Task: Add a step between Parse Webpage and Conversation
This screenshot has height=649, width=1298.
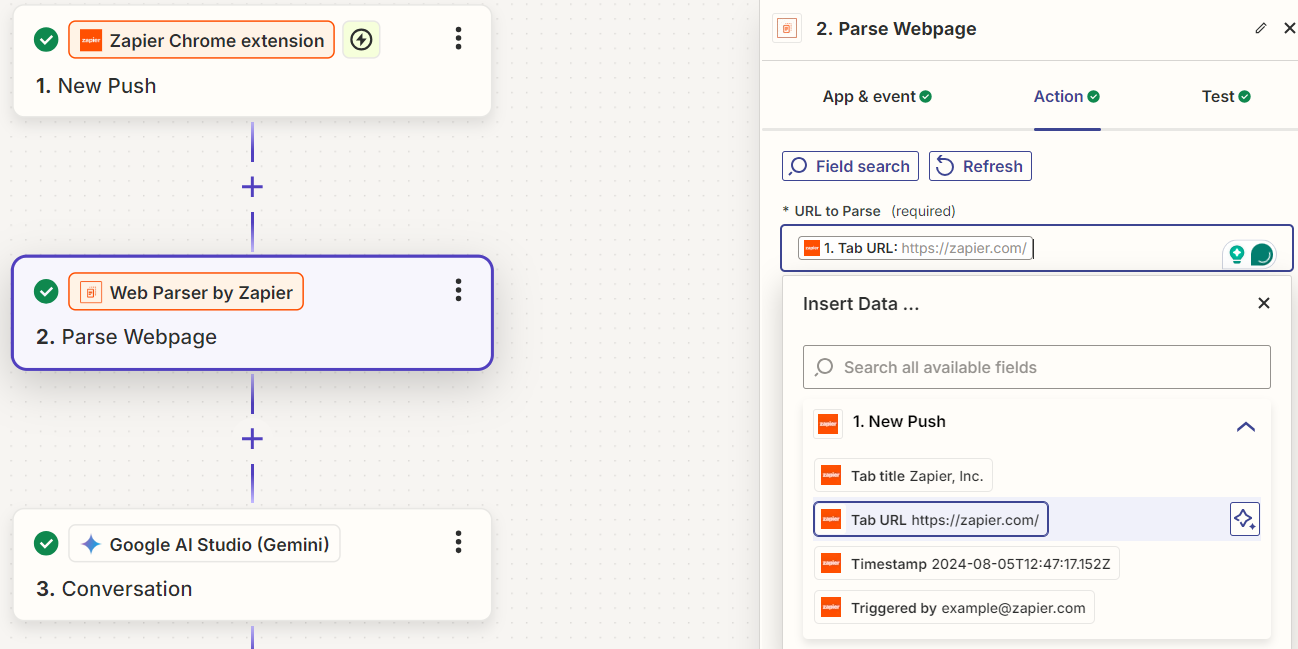Action: click(252, 439)
